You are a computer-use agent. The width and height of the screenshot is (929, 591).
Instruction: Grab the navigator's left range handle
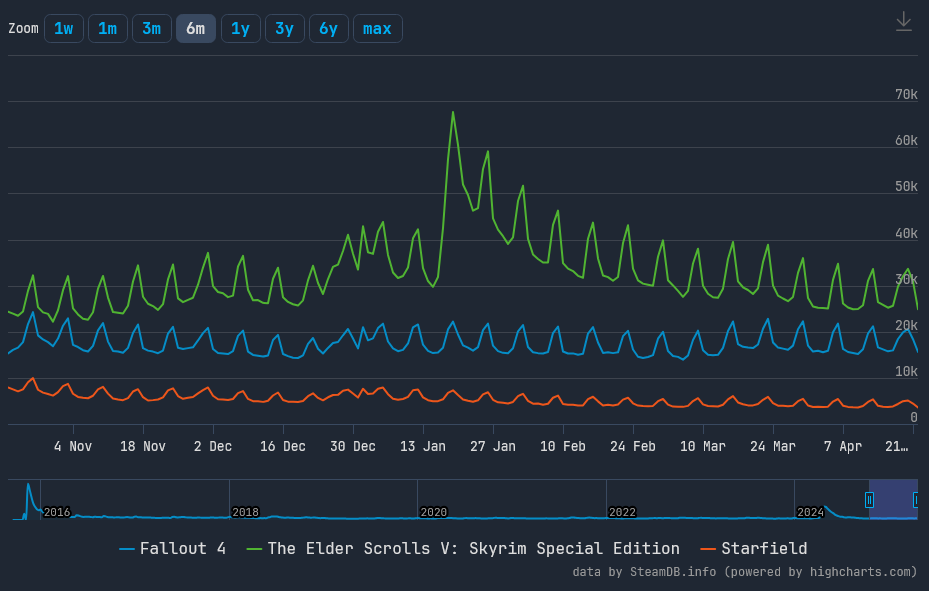tap(869, 500)
